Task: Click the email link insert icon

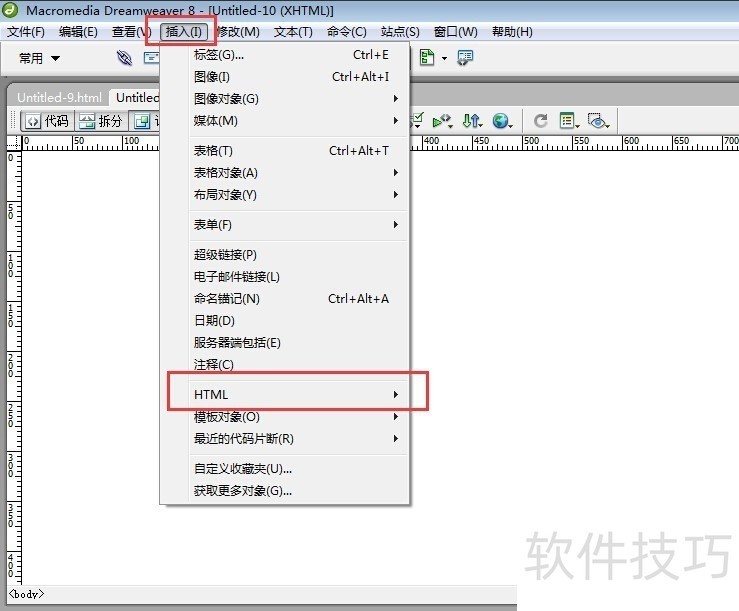Action: (x=151, y=58)
